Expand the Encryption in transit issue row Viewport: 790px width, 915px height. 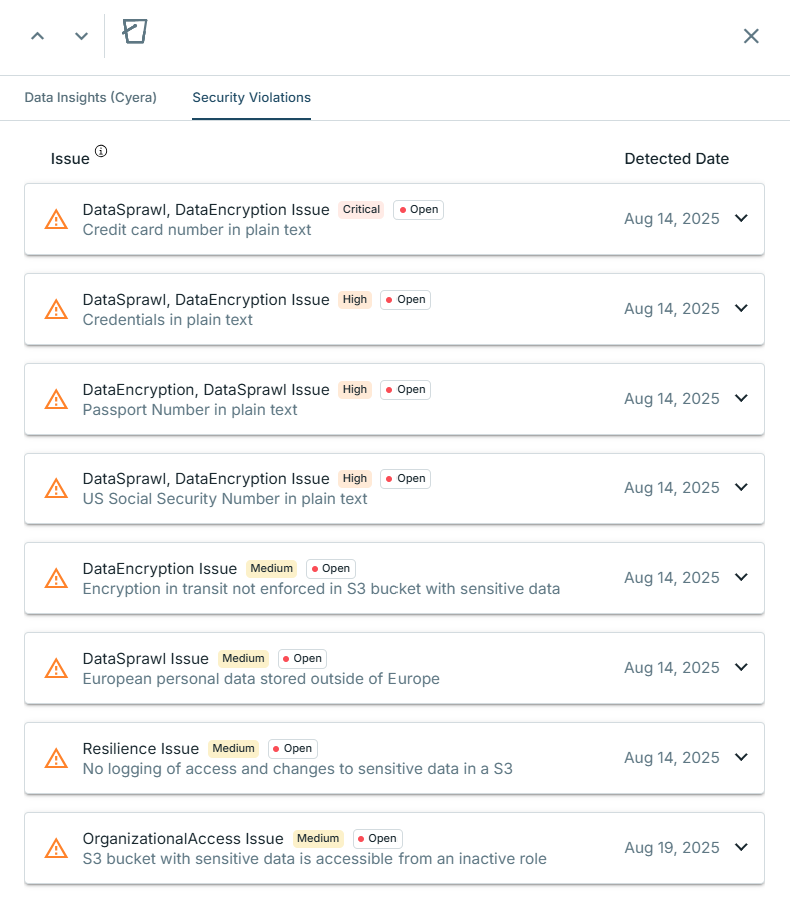tap(741, 577)
